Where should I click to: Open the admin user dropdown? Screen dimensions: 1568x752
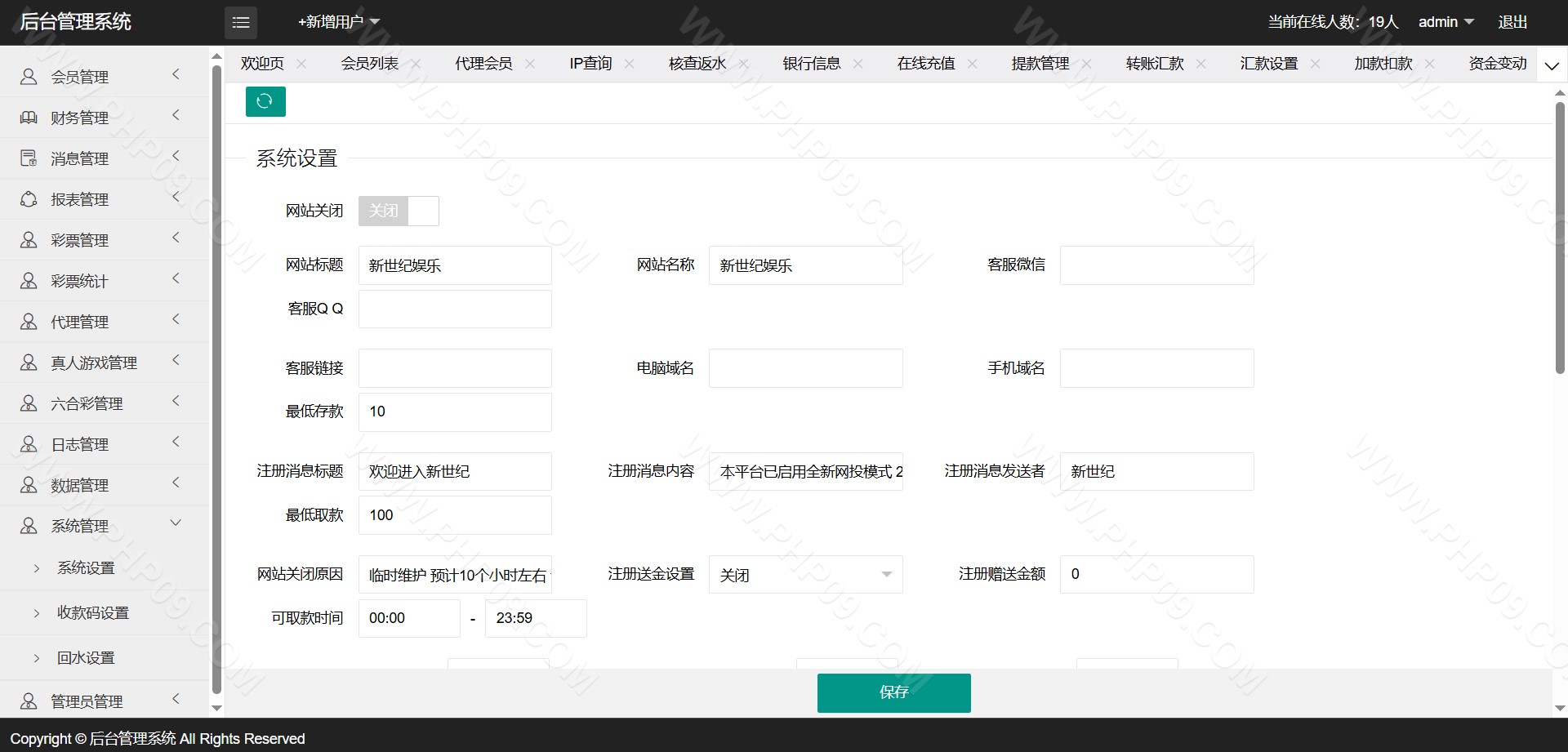(1445, 22)
